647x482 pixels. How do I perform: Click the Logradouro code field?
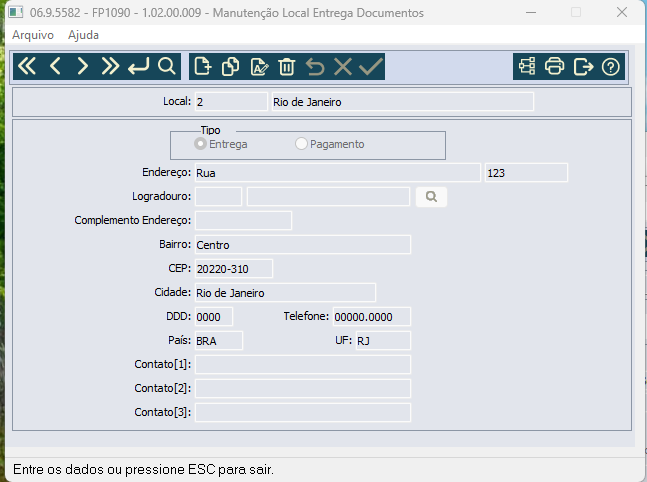click(x=218, y=197)
